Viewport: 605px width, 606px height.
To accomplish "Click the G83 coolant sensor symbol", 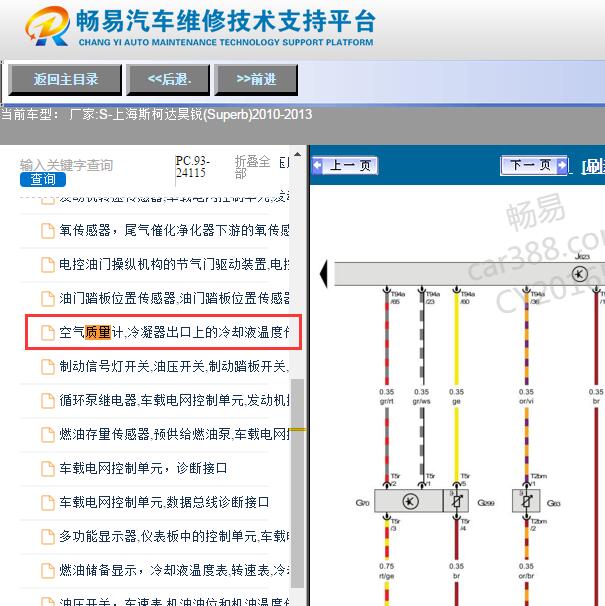I will (526, 501).
